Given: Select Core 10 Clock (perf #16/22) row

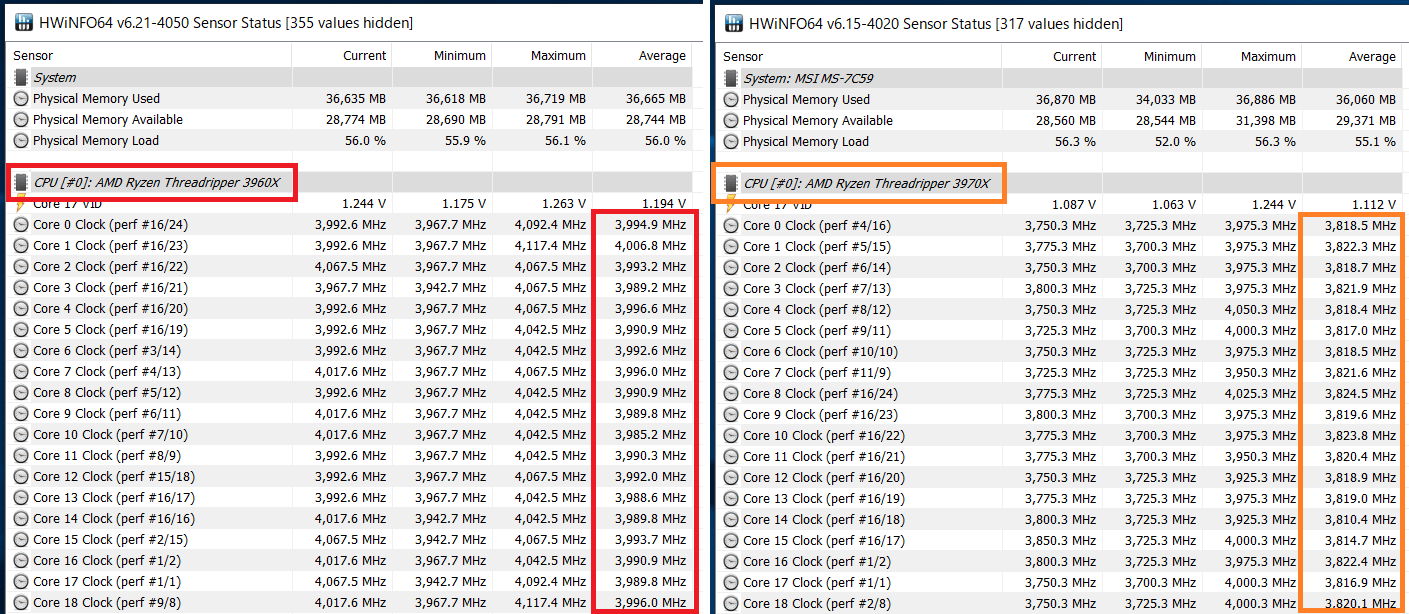Looking at the screenshot, I should coord(1059,435).
